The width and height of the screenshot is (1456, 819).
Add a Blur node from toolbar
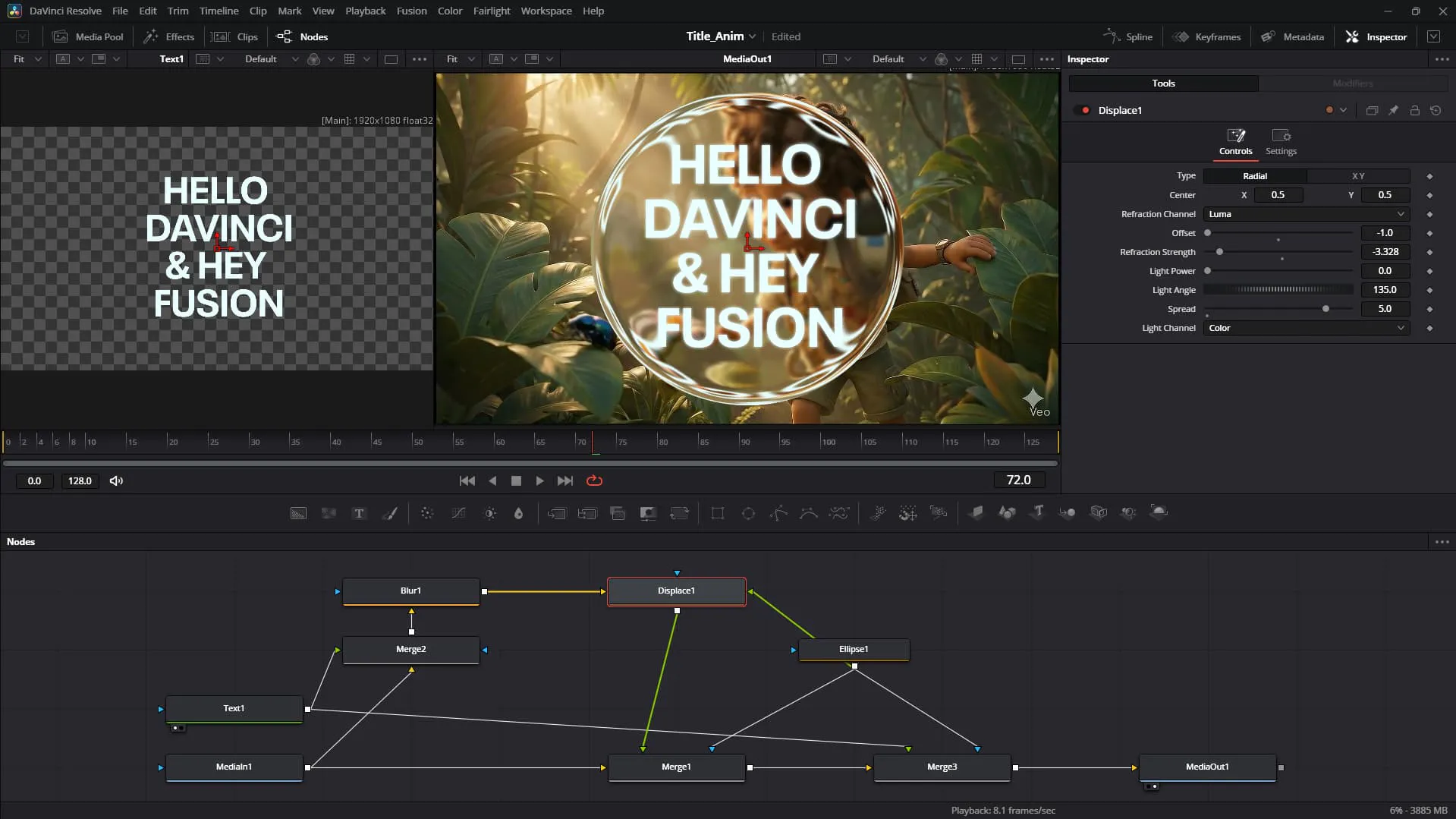point(518,513)
